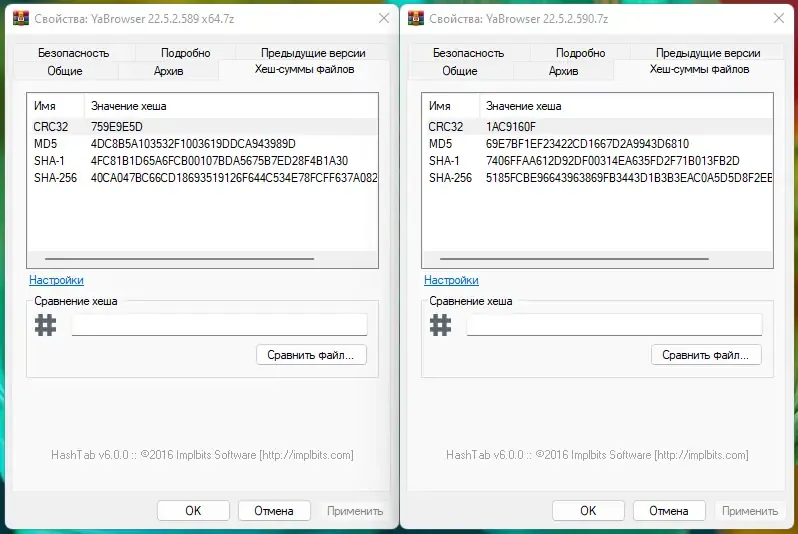Image resolution: width=798 pixels, height=534 pixels.
Task: Click the hash icon in YaBrowser 22.5.2.589 window
Action: pos(45,325)
